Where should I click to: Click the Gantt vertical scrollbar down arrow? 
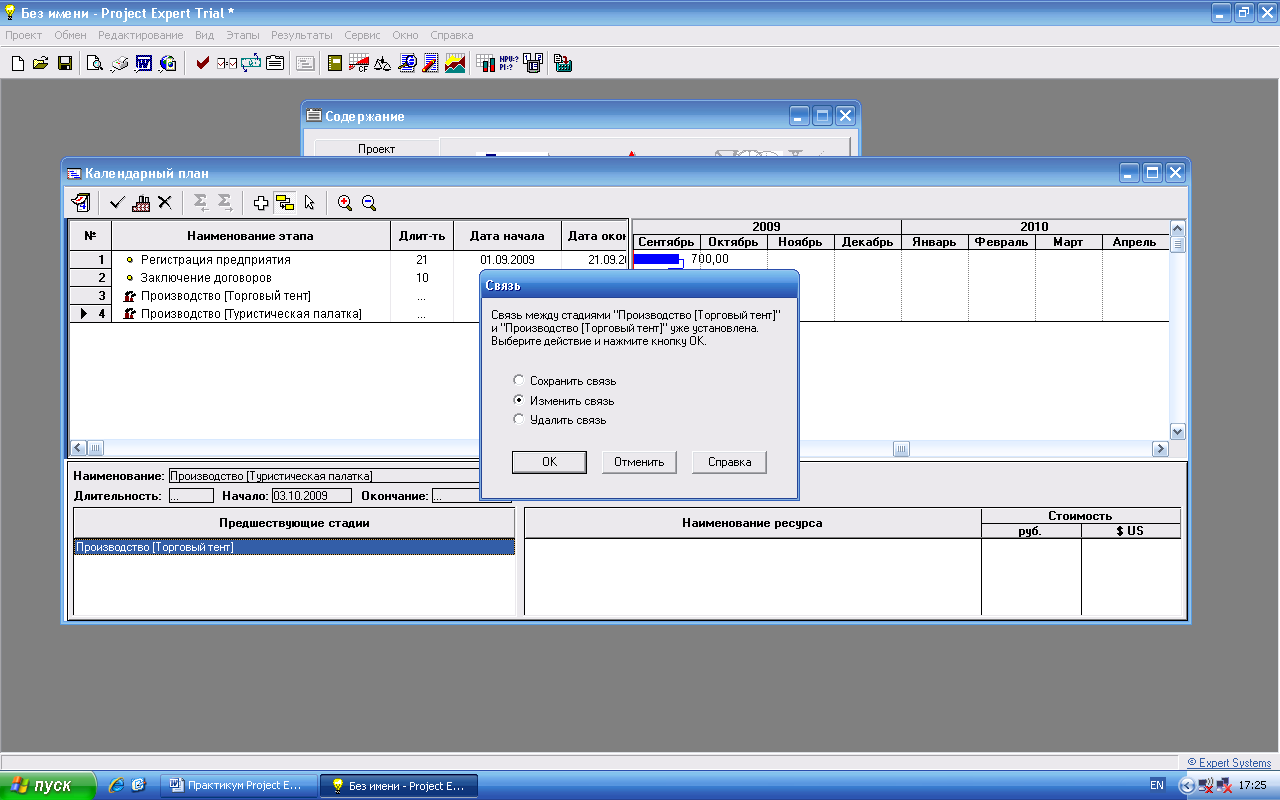[x=1177, y=432]
